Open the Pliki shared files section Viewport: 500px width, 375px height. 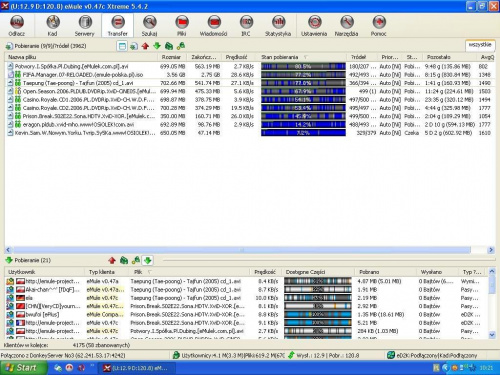click(182, 26)
